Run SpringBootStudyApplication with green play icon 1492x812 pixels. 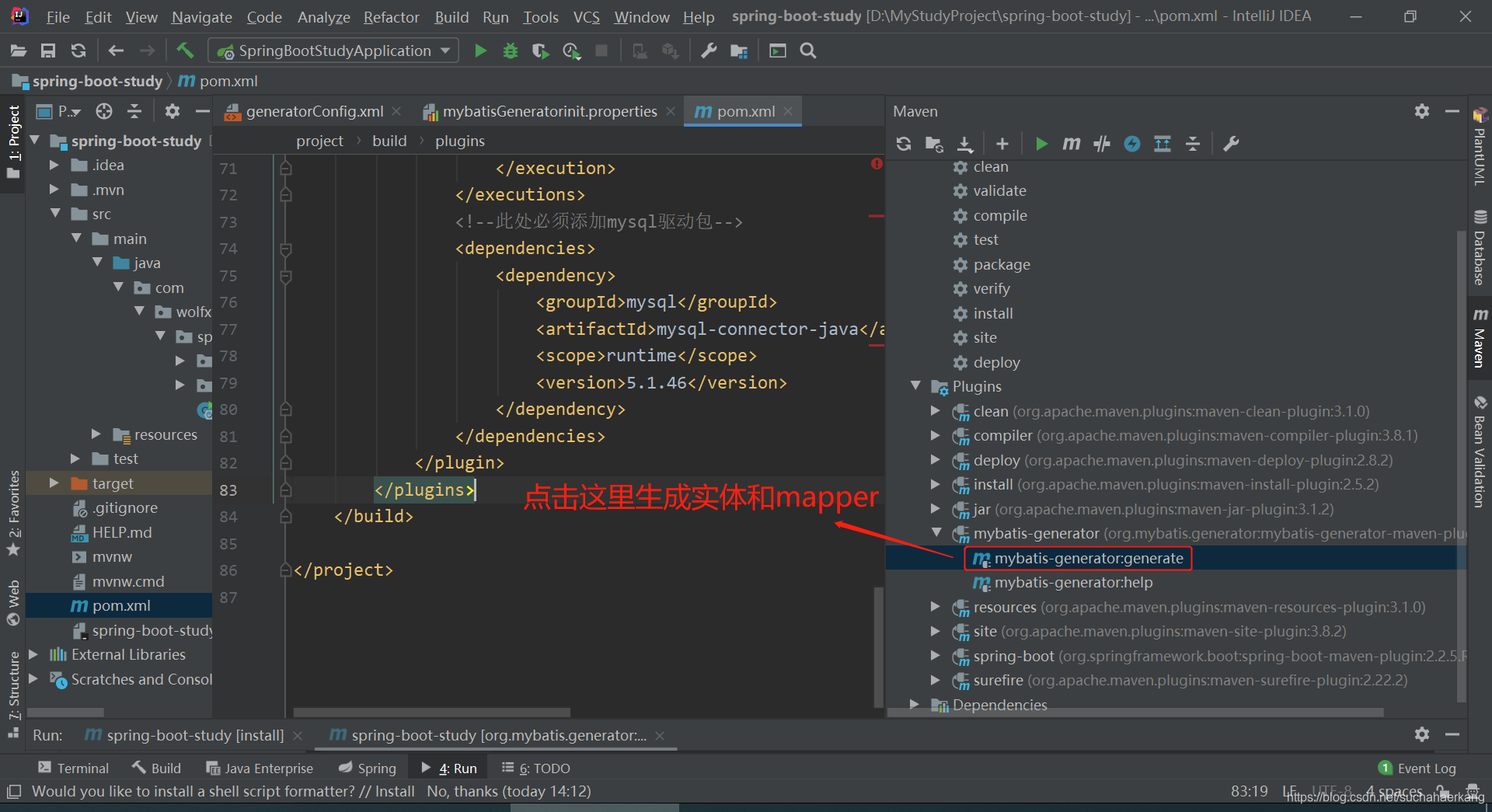[480, 51]
